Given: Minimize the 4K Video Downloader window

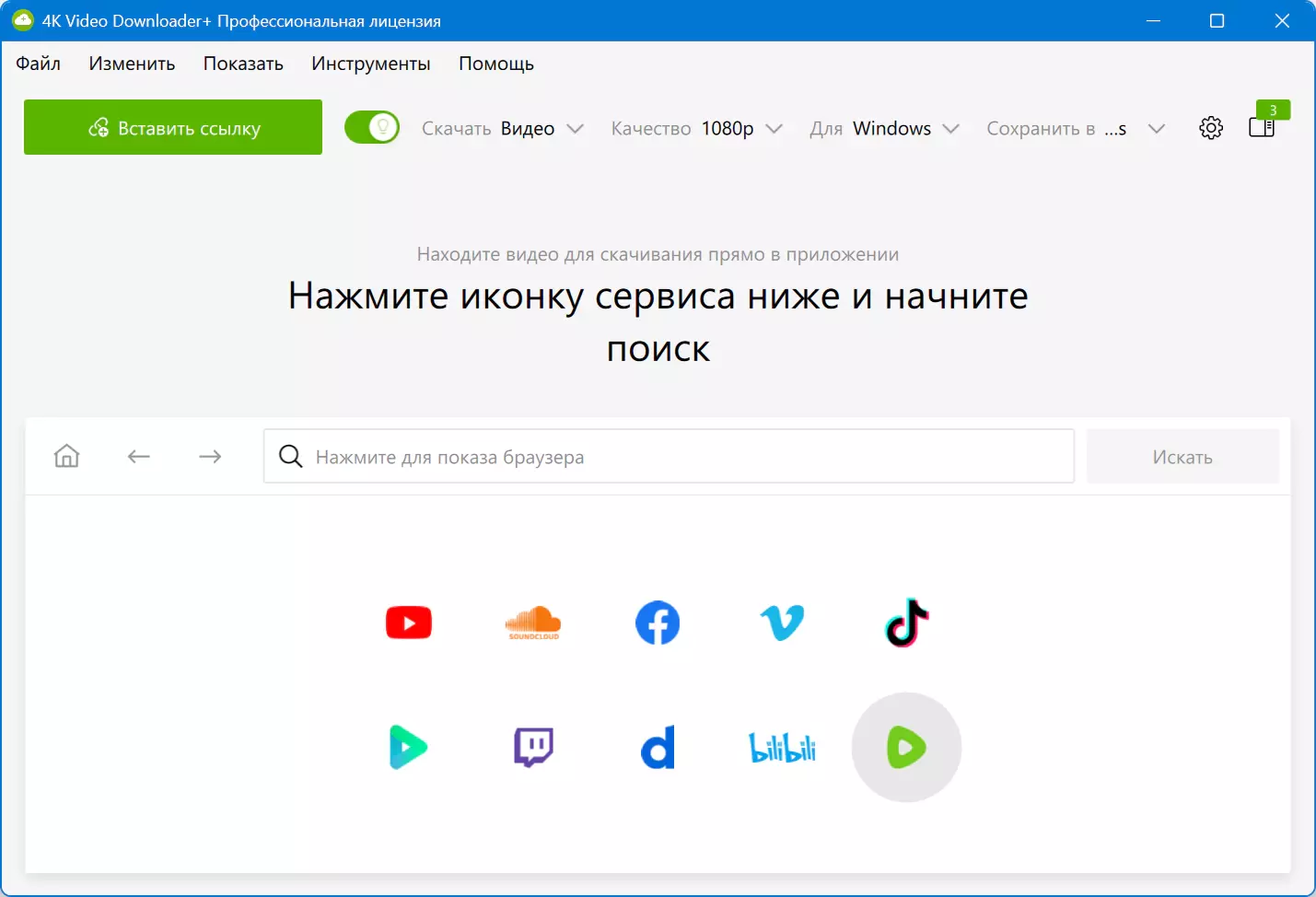Looking at the screenshot, I should point(1153,20).
